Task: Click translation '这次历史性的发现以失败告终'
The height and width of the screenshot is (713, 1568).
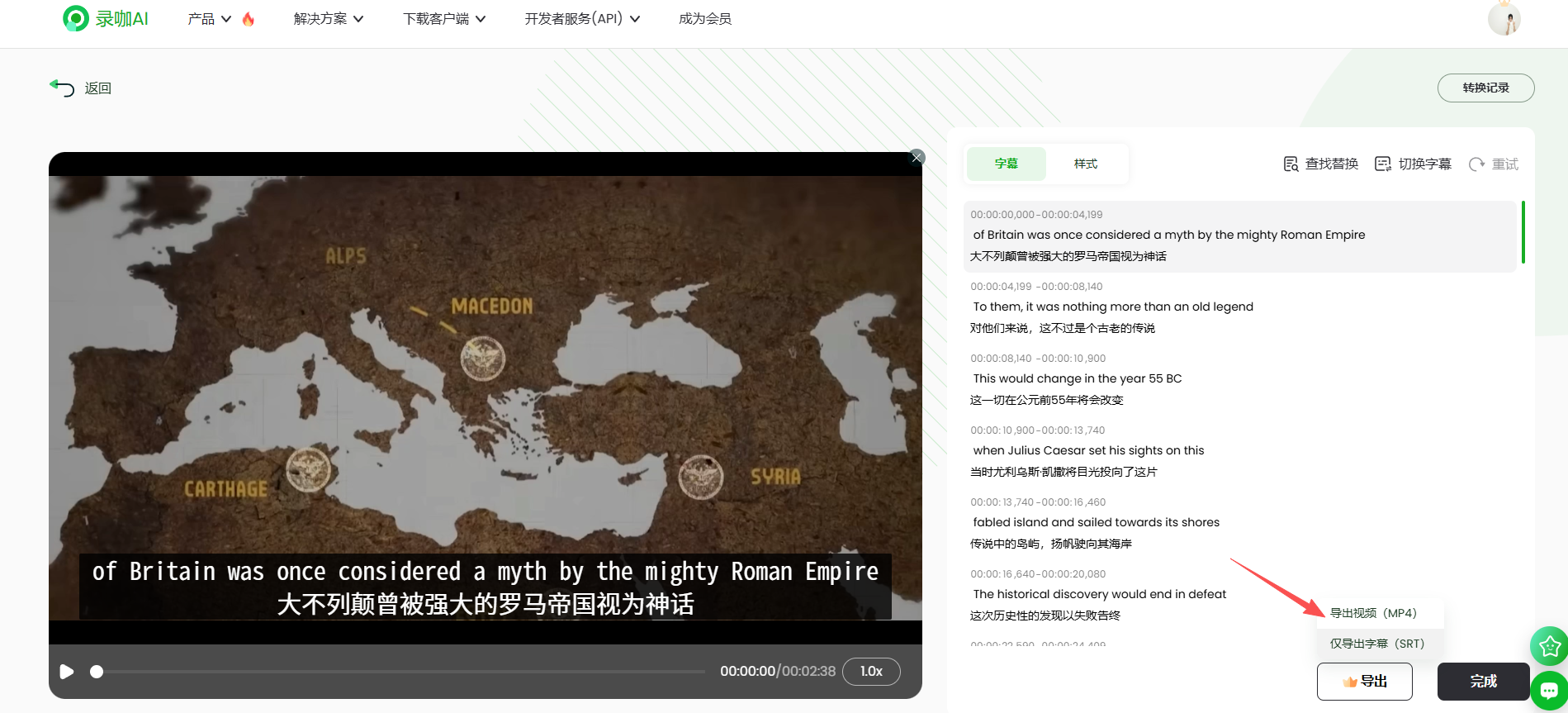Action: [1045, 616]
